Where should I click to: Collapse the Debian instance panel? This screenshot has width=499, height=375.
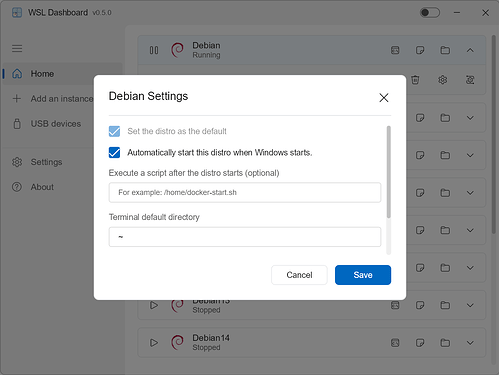pyautogui.click(x=470, y=50)
